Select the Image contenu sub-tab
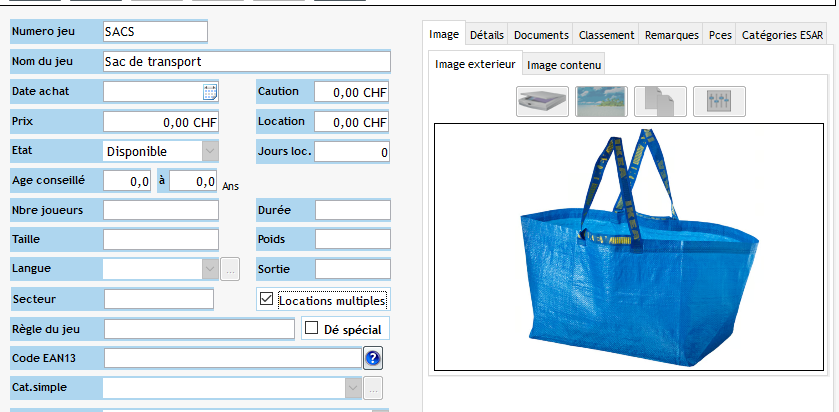 click(x=564, y=66)
